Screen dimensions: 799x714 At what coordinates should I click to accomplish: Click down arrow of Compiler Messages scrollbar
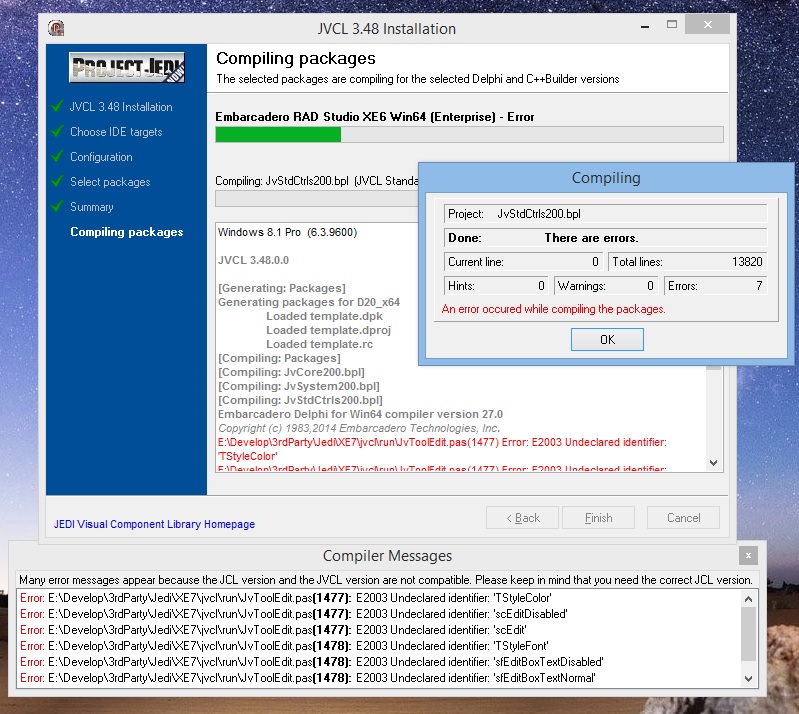(x=748, y=679)
